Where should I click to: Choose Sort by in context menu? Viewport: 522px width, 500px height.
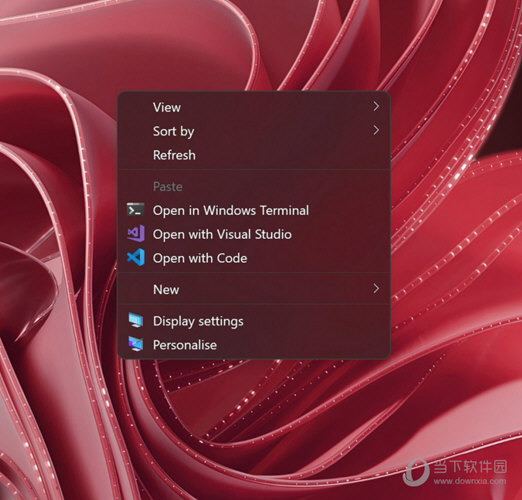click(x=254, y=131)
